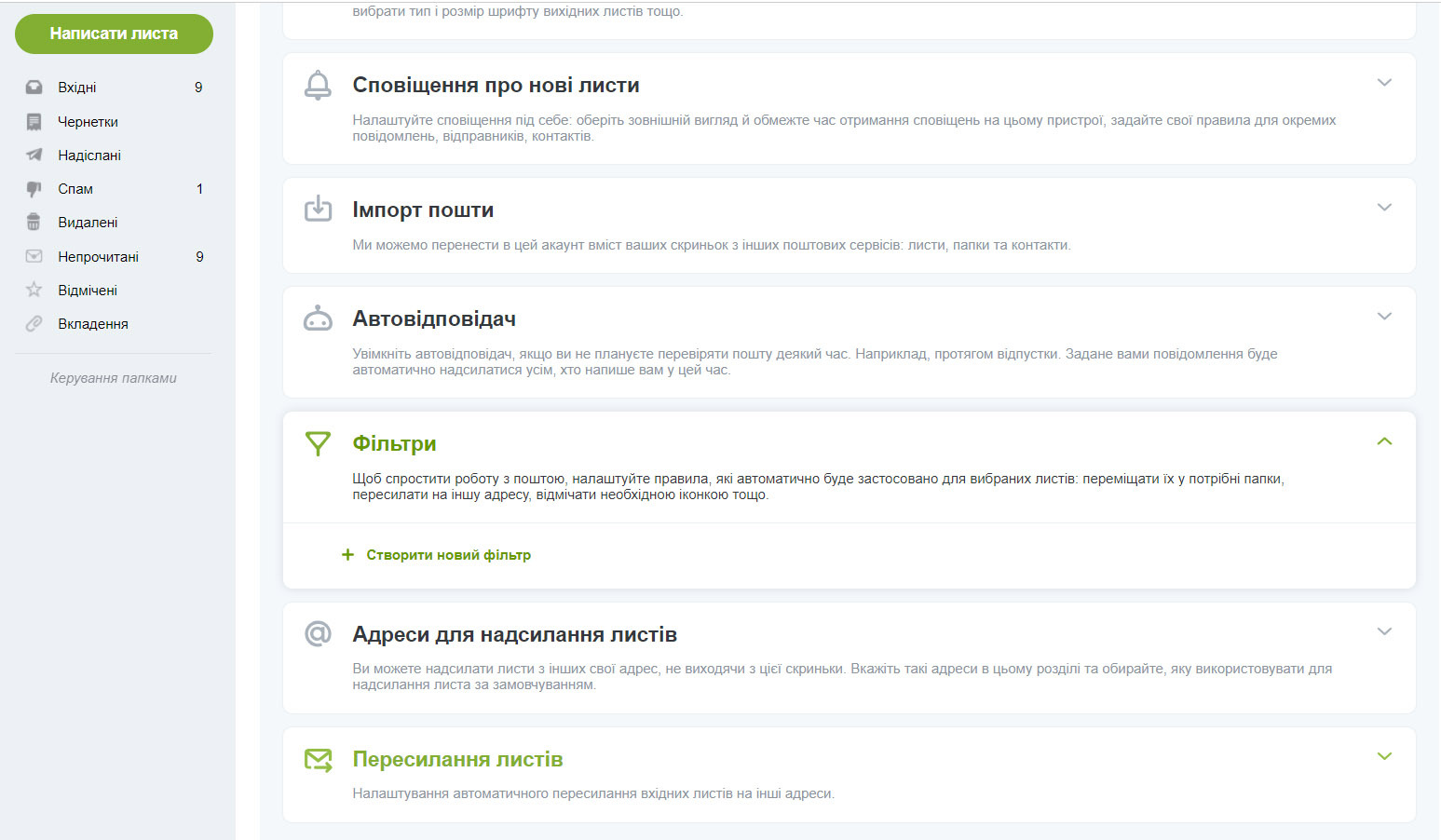This screenshot has width=1441, height=840.
Task: Open the Керування папками link
Action: point(113,378)
